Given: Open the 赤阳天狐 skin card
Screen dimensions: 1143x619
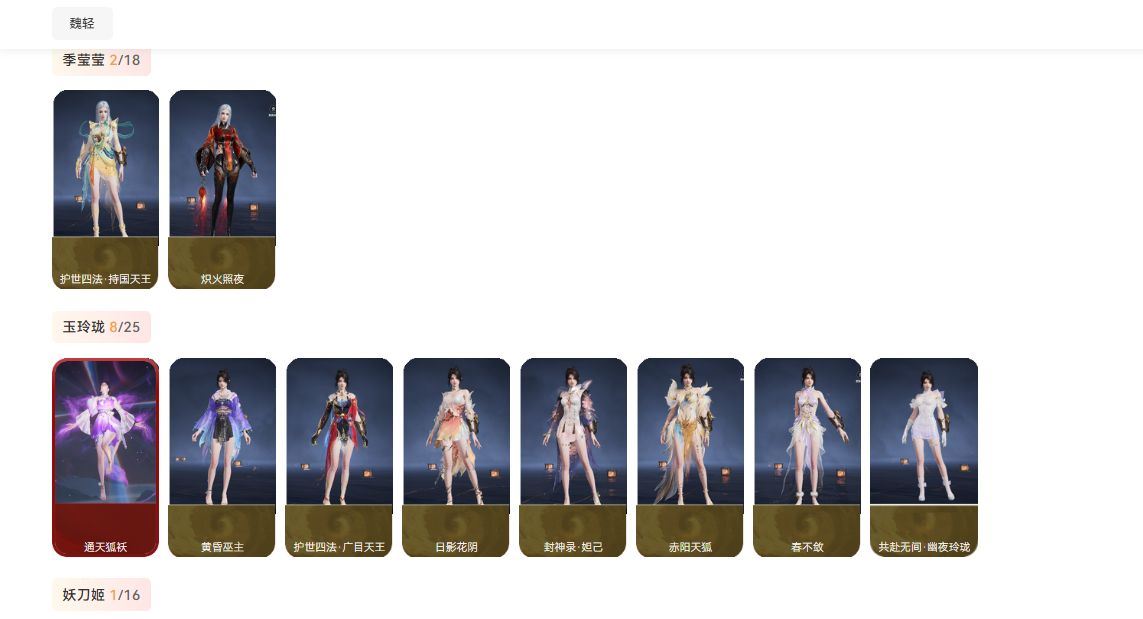Looking at the screenshot, I should 690,457.
